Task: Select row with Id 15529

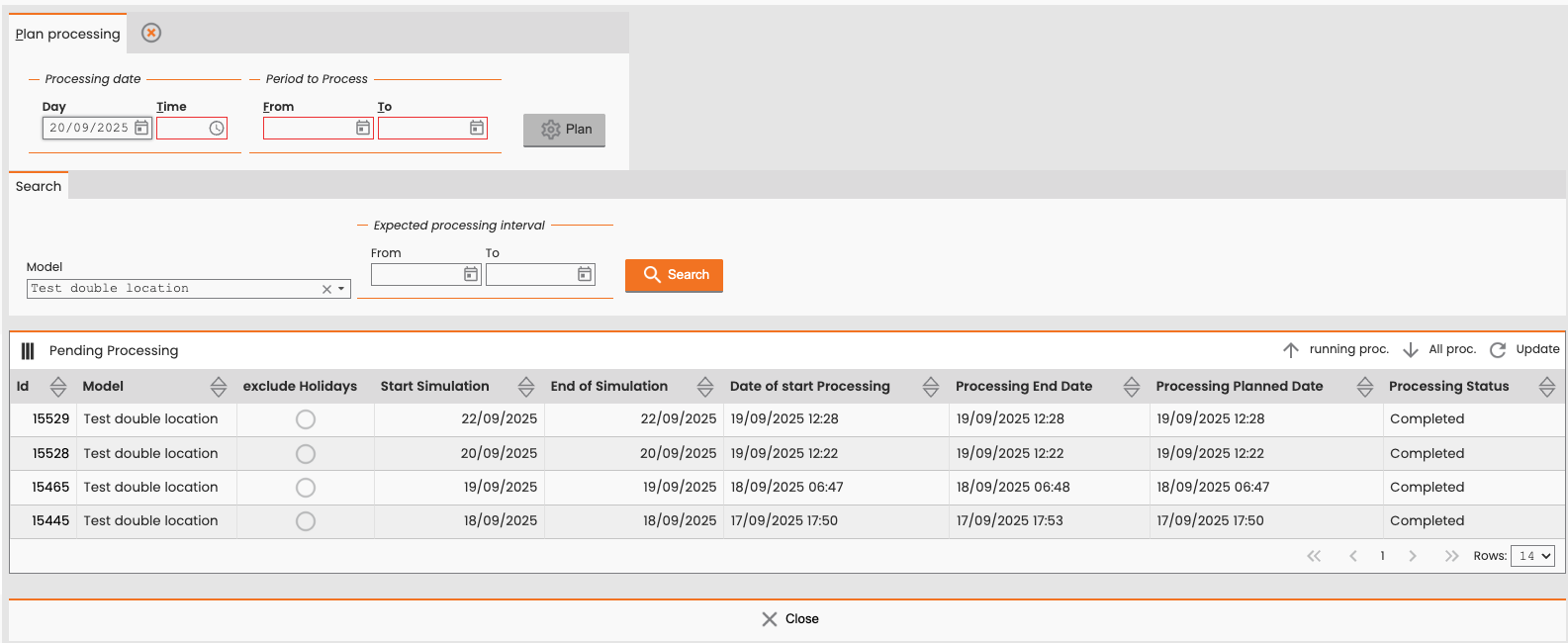Action: (786, 419)
